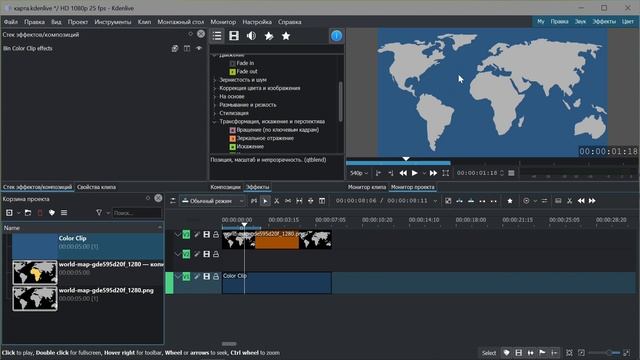Switch to Цвет workspace layout
This screenshot has width=640, height=360.
628,21
